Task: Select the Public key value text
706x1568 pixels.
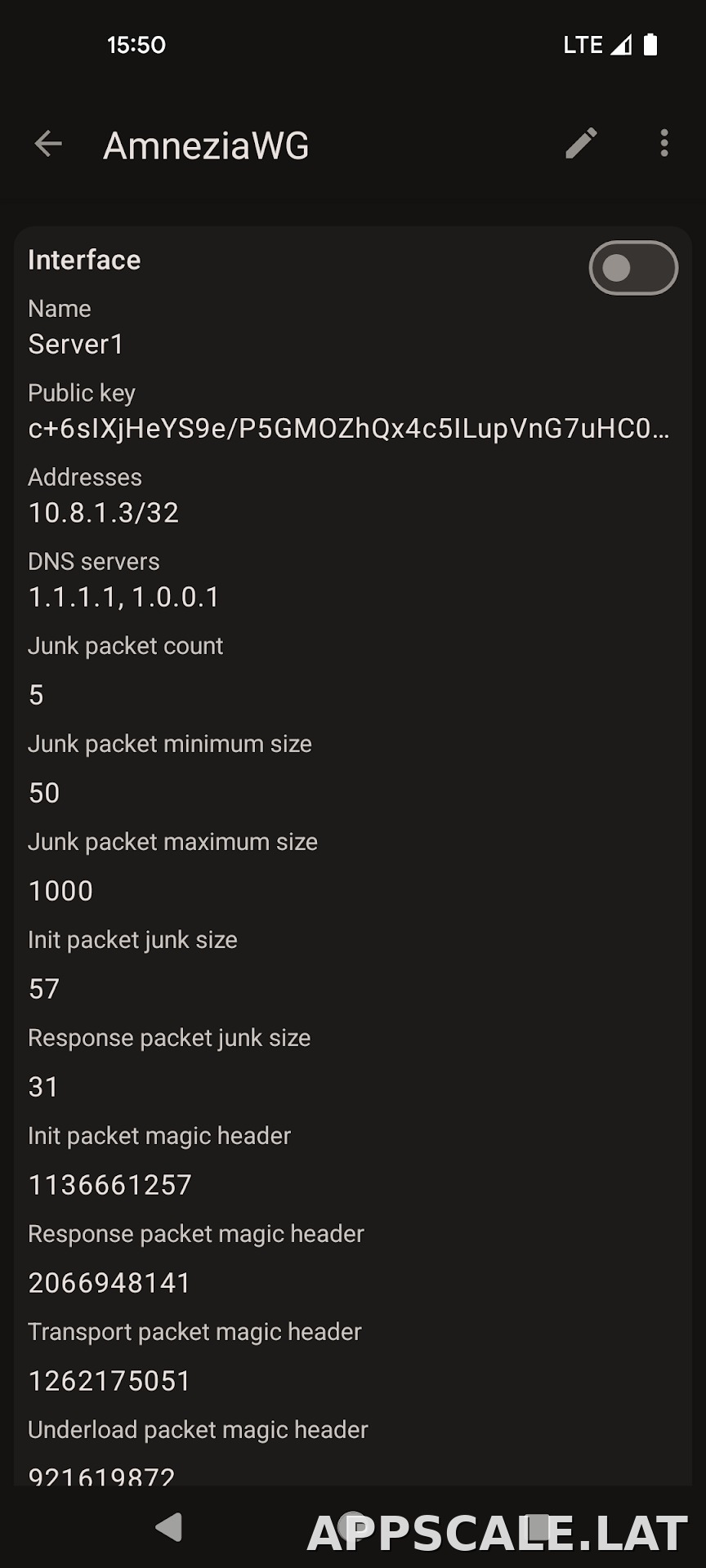Action: (349, 429)
